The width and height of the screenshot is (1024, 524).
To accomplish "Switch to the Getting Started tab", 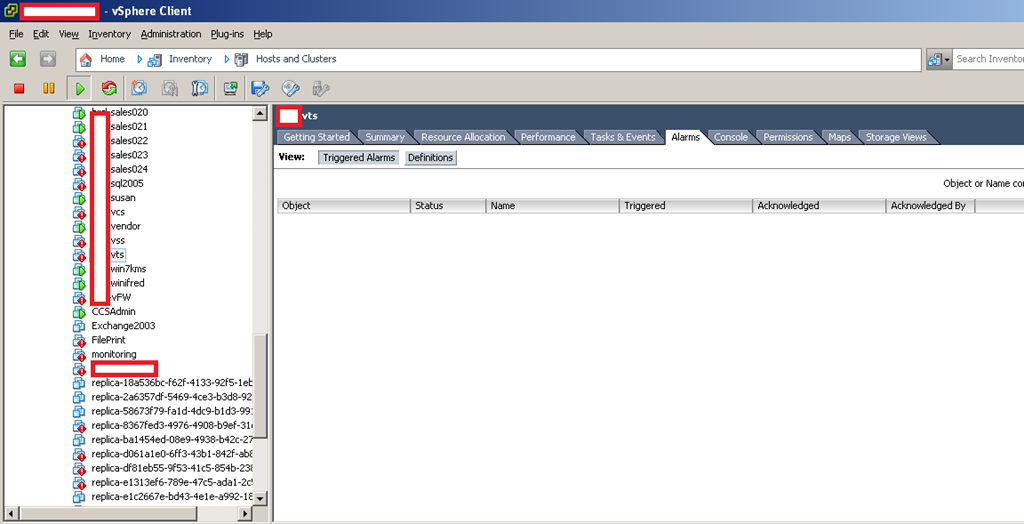I will coord(316,137).
